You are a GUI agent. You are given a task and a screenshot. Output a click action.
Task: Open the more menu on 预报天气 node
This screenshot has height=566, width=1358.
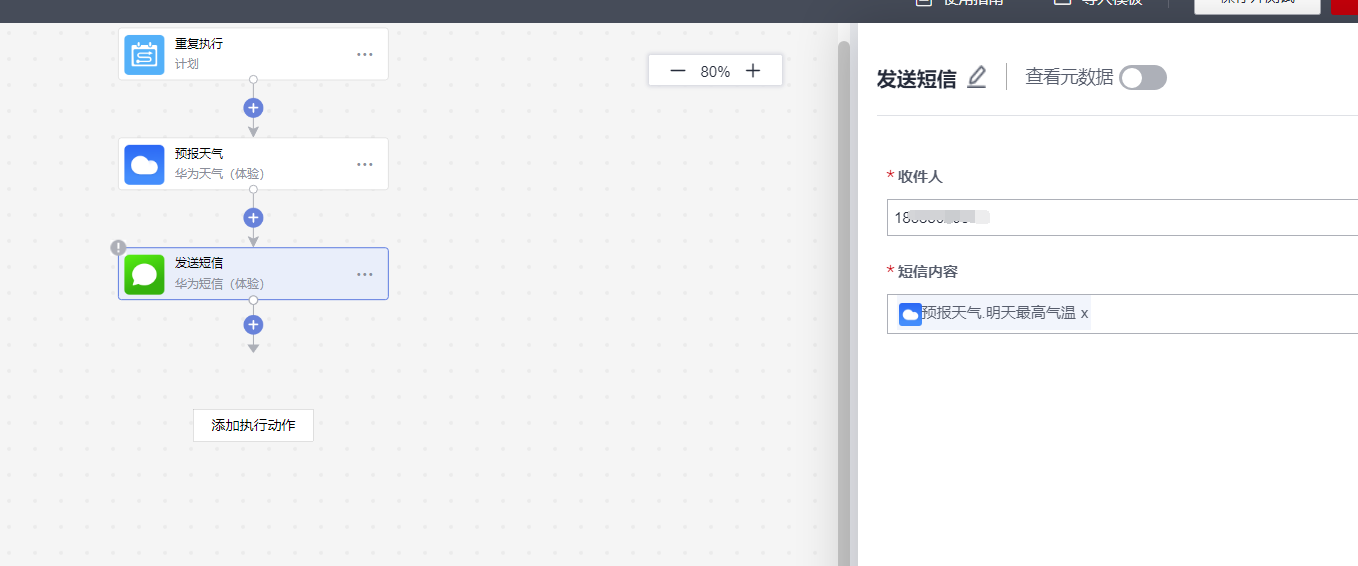click(365, 164)
